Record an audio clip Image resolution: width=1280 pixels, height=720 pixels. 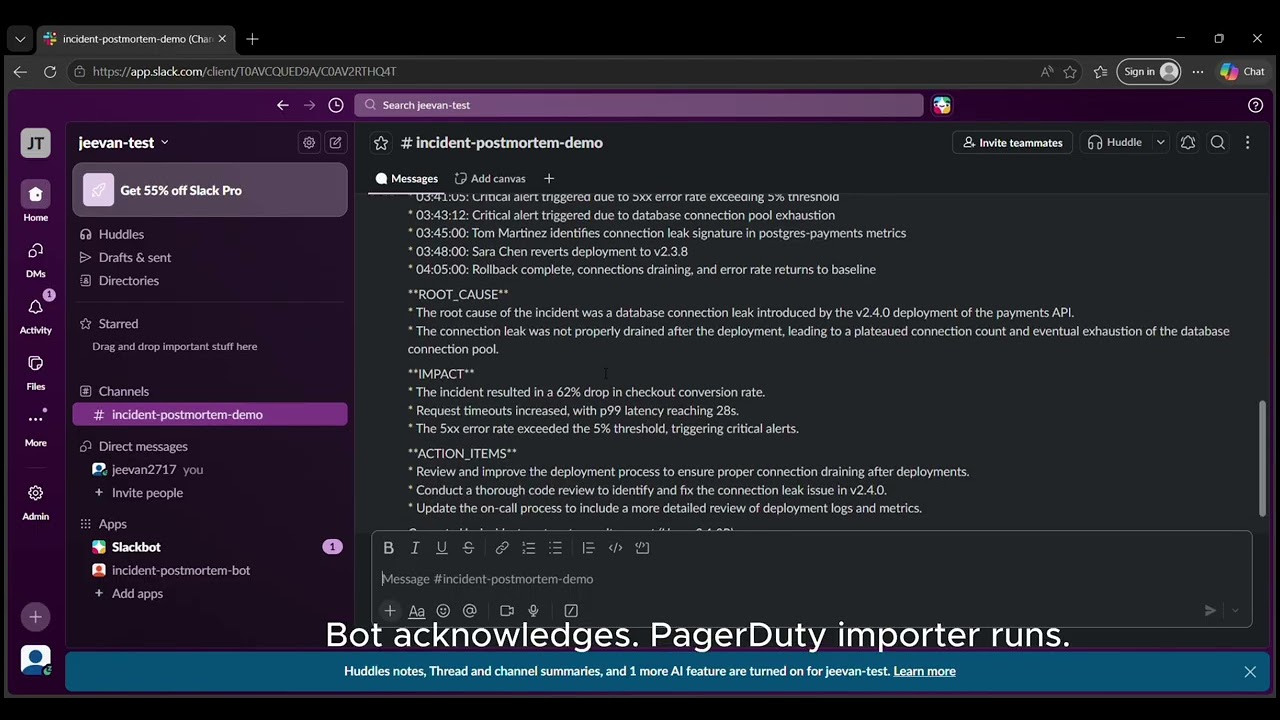pos(533,611)
